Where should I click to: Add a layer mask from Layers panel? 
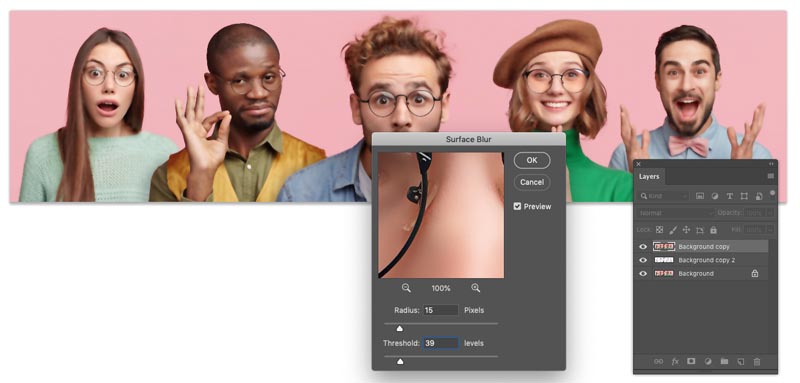click(x=691, y=361)
